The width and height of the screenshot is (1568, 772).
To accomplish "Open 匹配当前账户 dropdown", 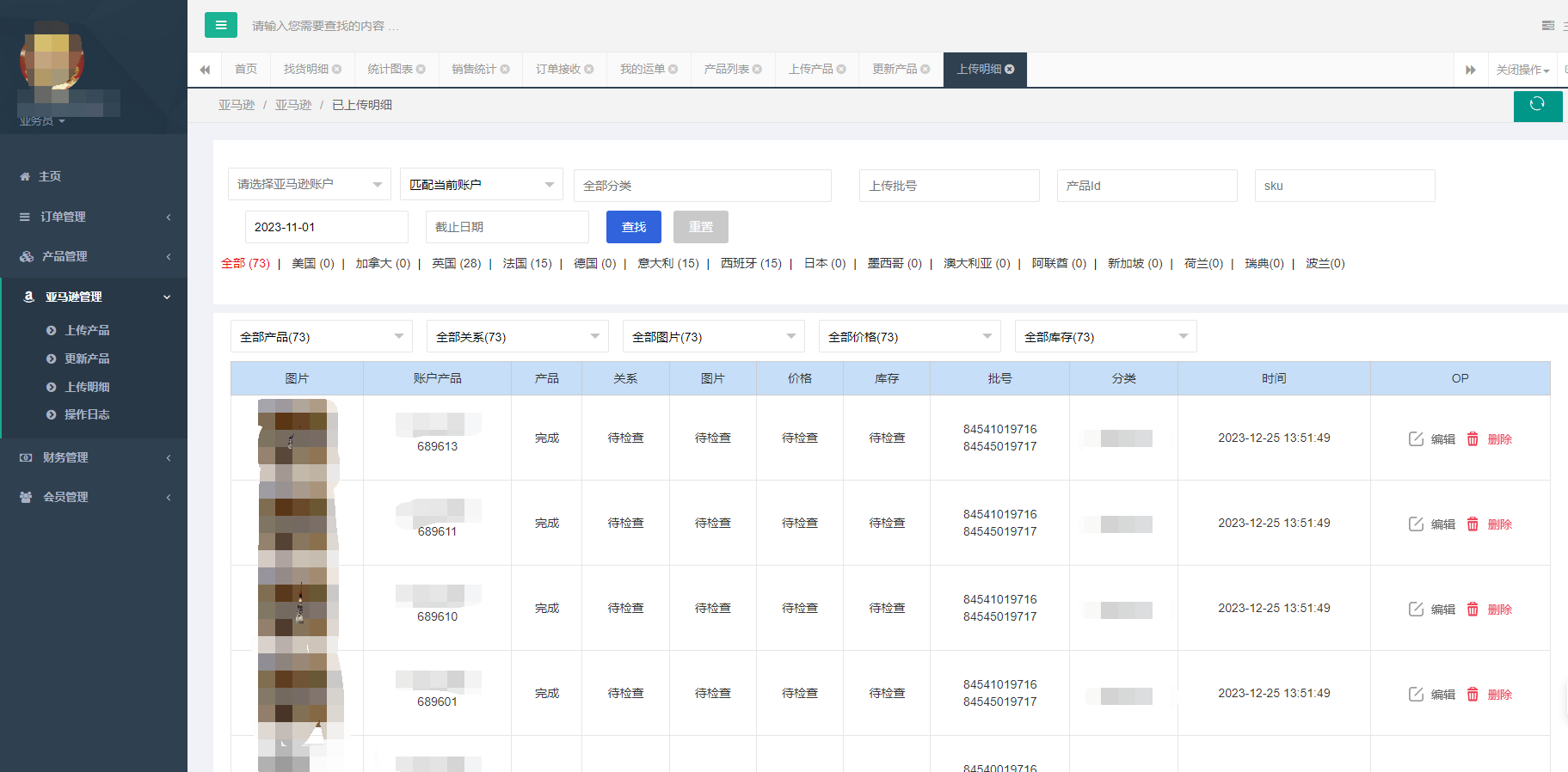I will [x=482, y=184].
